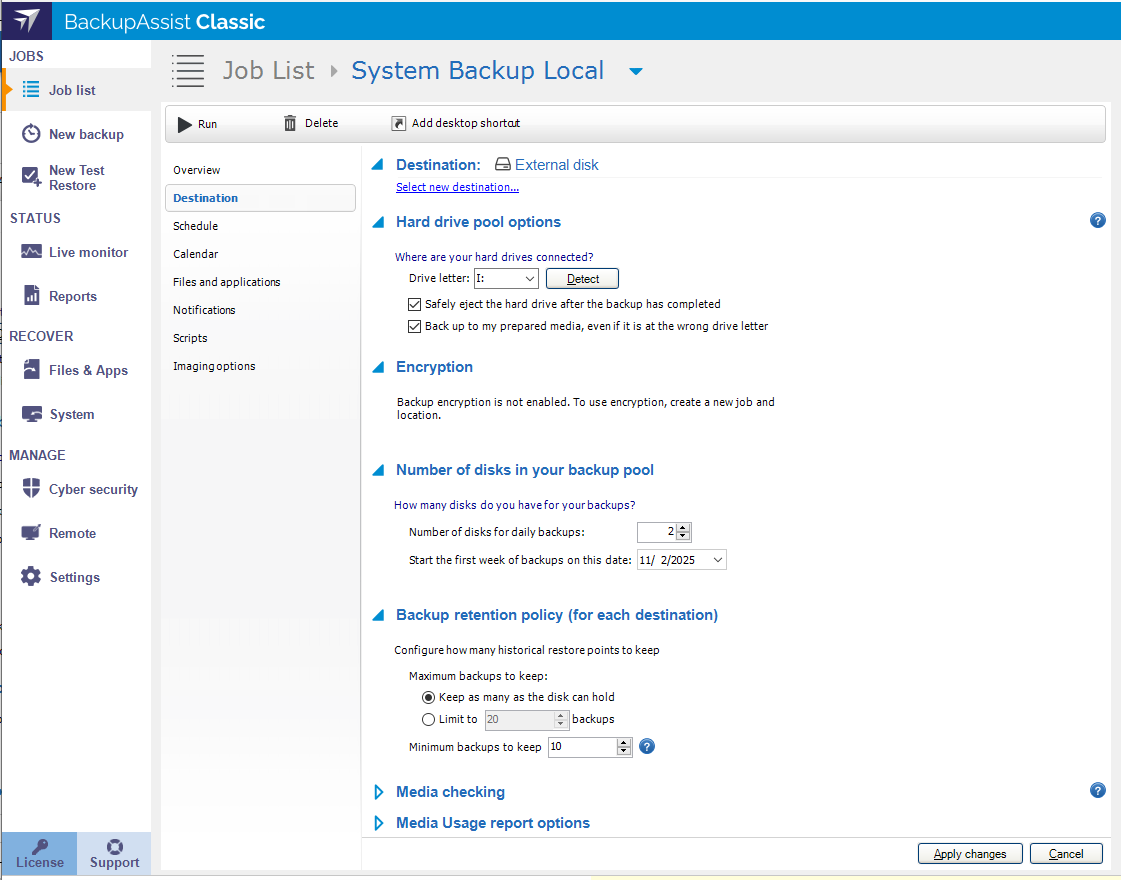Screen dimensions: 1121x880
Task: Open help for Minimum backups to keep
Action: pos(647,746)
